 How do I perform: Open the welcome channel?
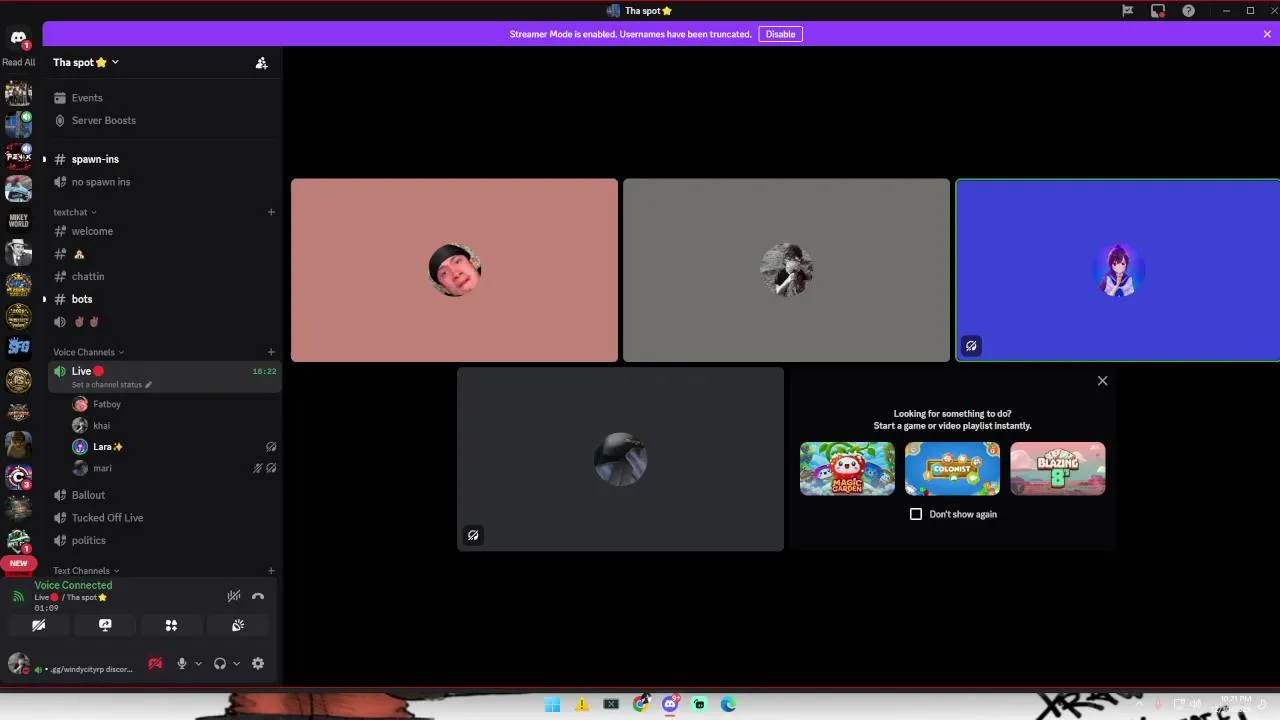tap(165, 231)
